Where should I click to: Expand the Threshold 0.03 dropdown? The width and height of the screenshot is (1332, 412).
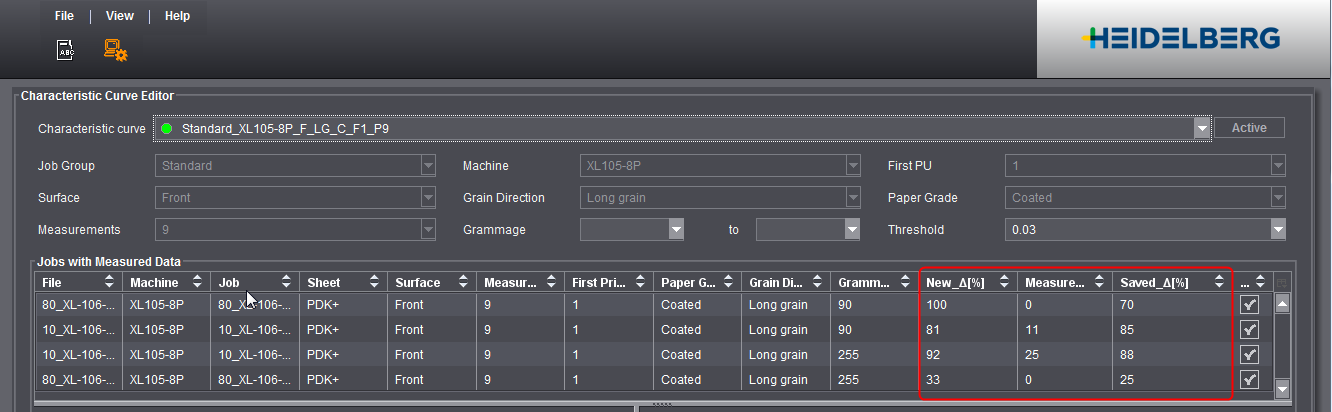[x=1278, y=230]
